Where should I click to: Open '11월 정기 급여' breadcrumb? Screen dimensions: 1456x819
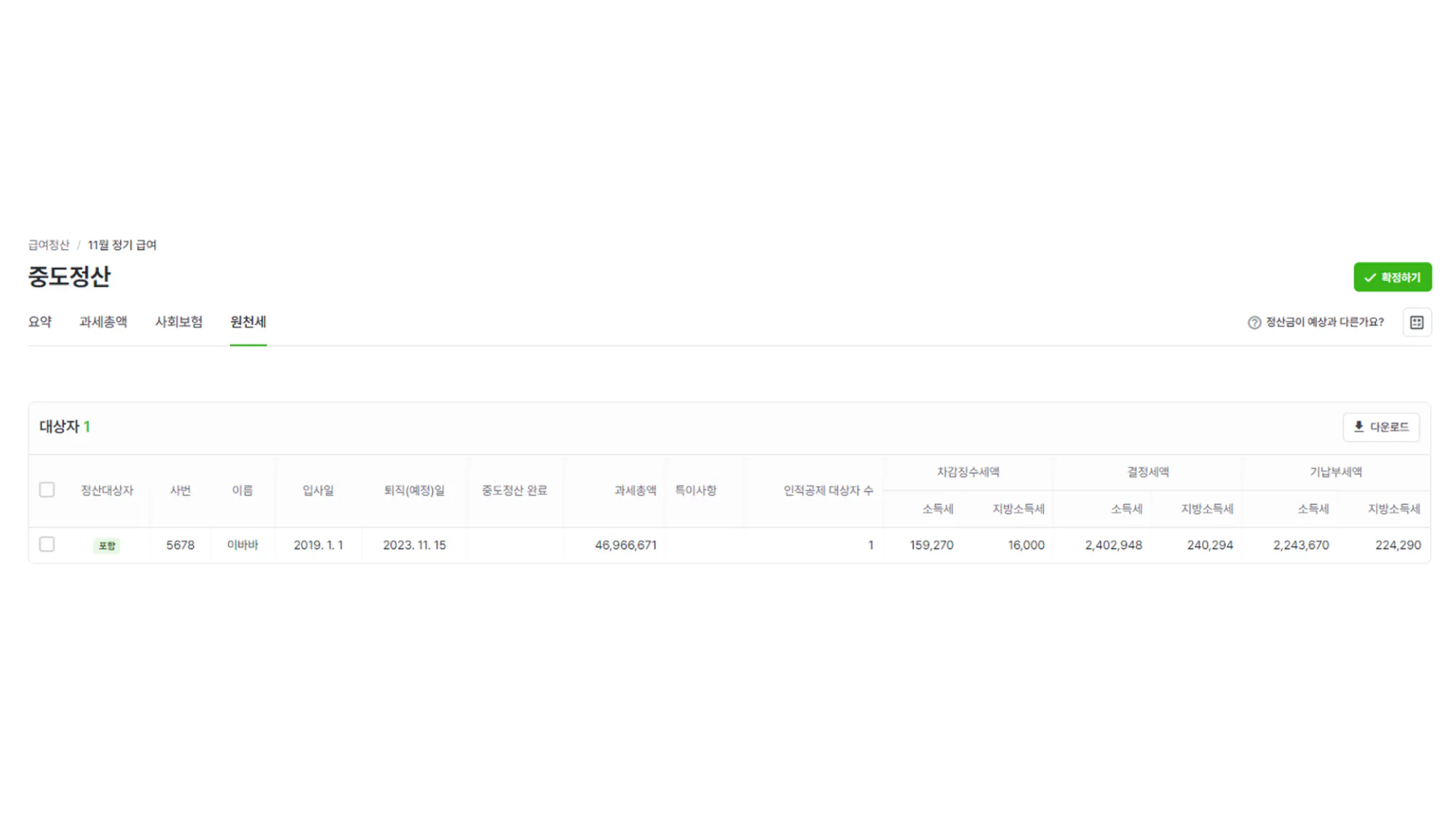[x=122, y=245]
